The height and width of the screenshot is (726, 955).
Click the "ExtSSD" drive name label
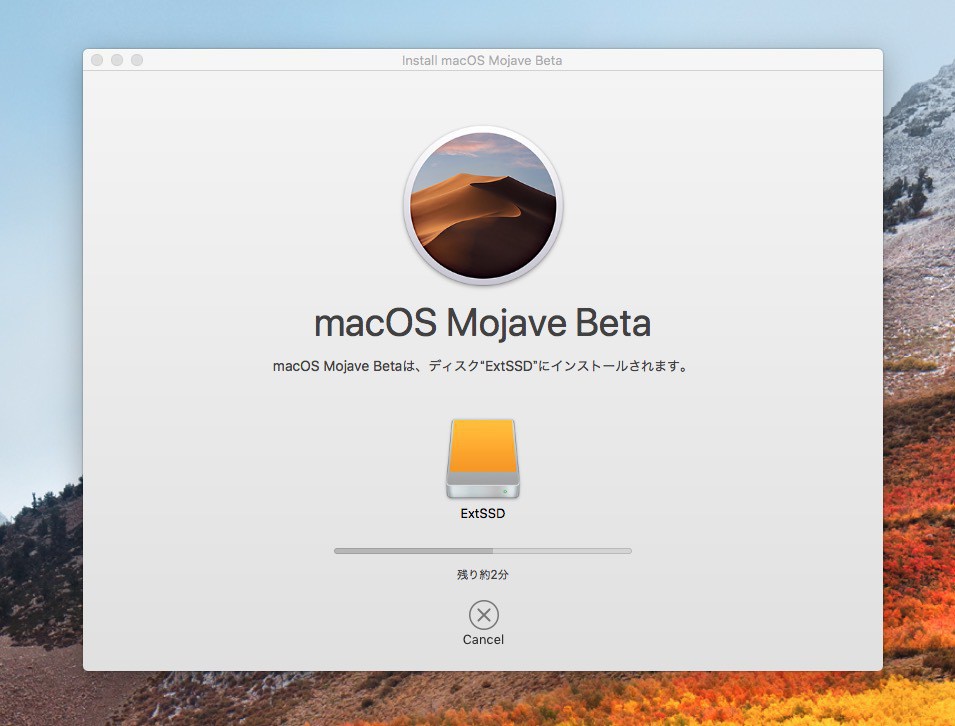483,513
